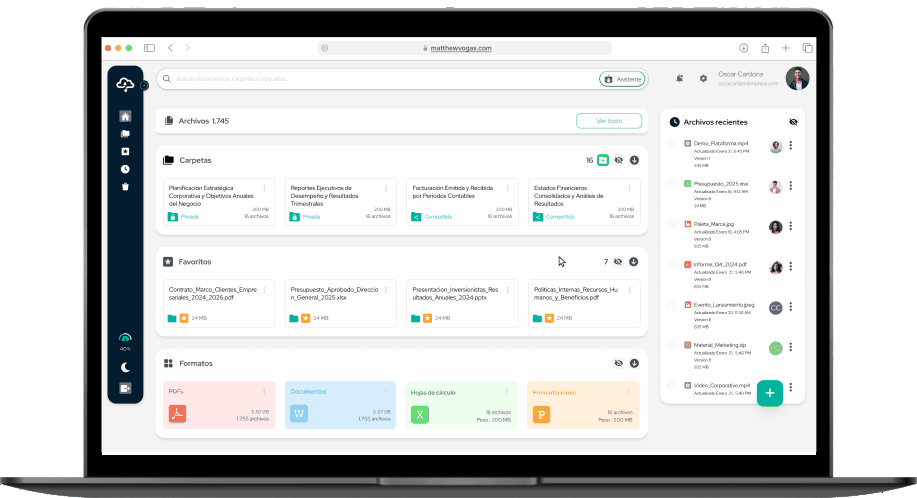Open Presentacion_Inversionistas pptx favorite

[462, 304]
